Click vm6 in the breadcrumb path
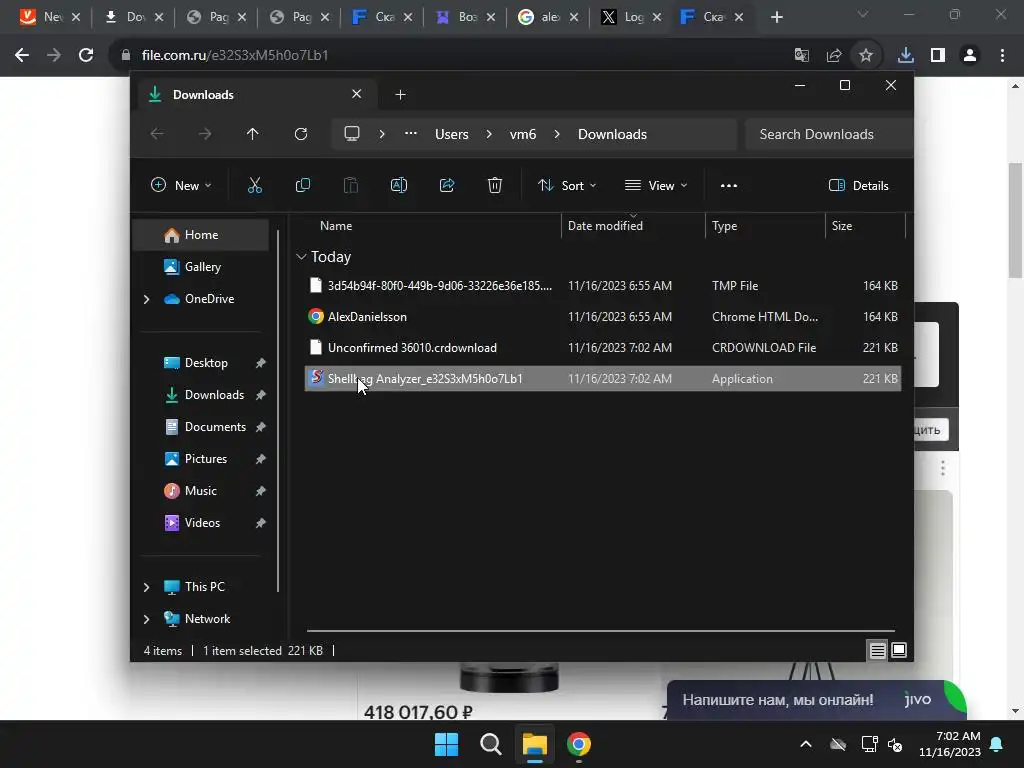Viewport: 1024px width, 768px height. tap(522, 134)
